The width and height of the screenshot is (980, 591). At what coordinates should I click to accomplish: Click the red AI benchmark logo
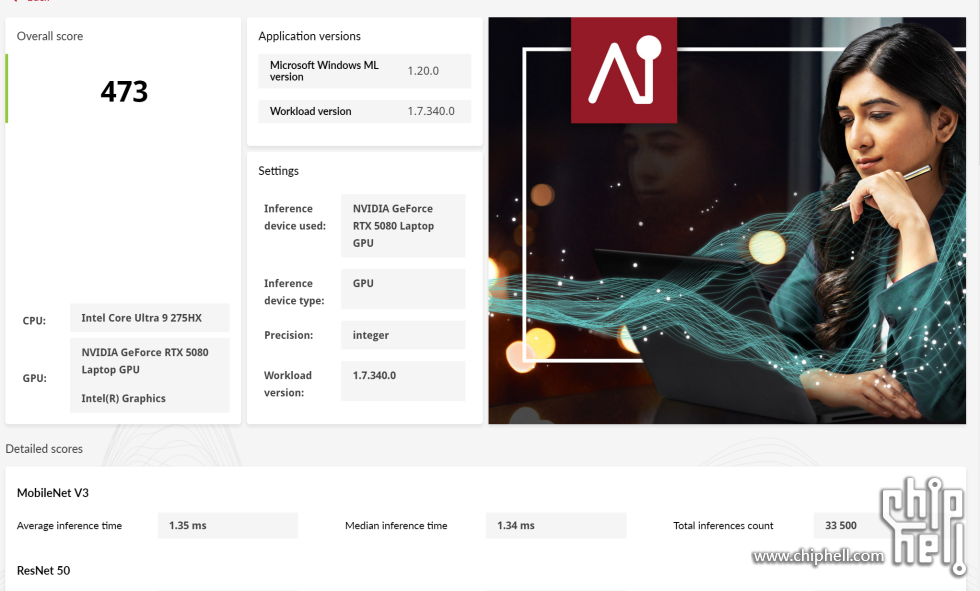[624, 70]
